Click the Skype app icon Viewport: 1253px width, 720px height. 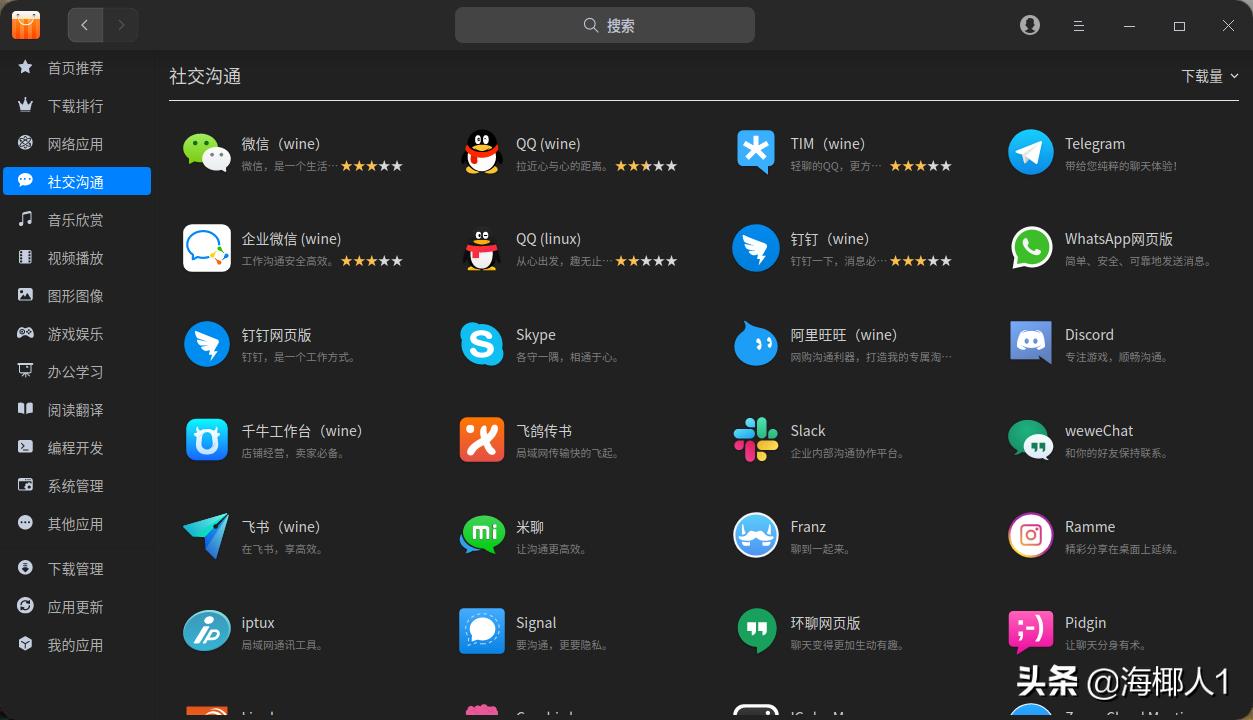pyautogui.click(x=481, y=344)
